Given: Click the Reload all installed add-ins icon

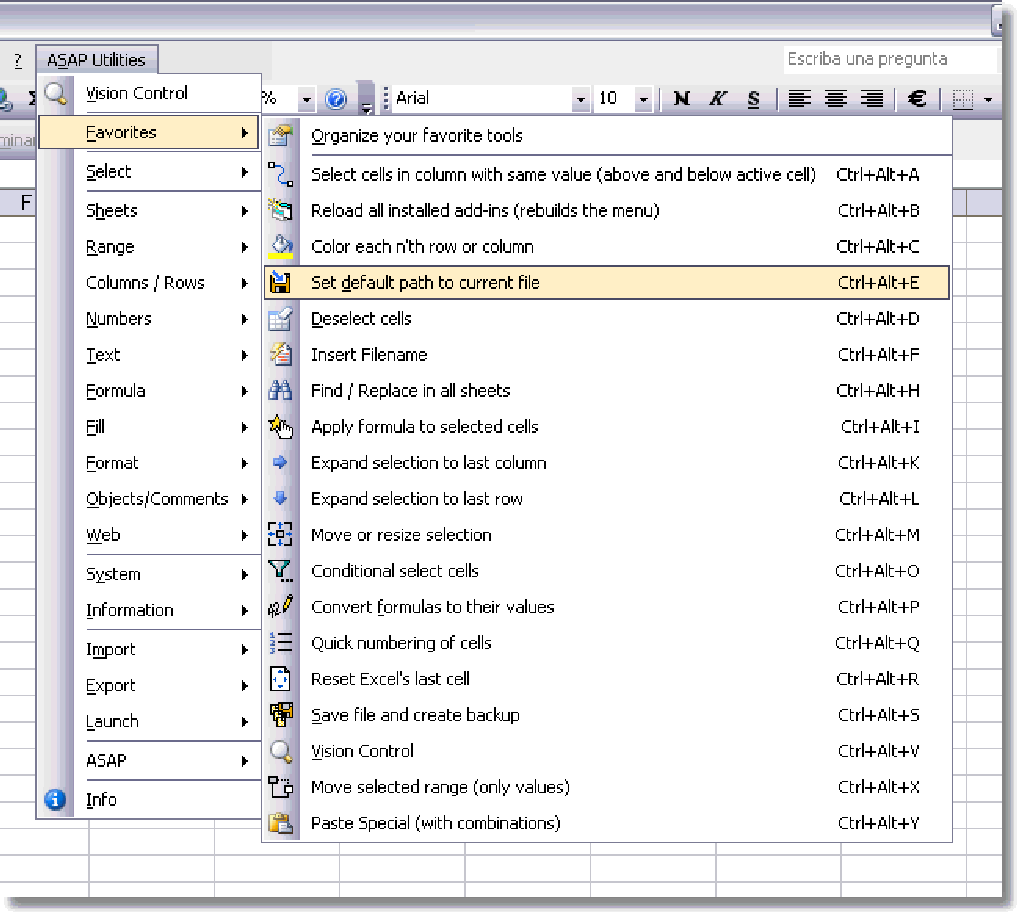Looking at the screenshot, I should (280, 210).
